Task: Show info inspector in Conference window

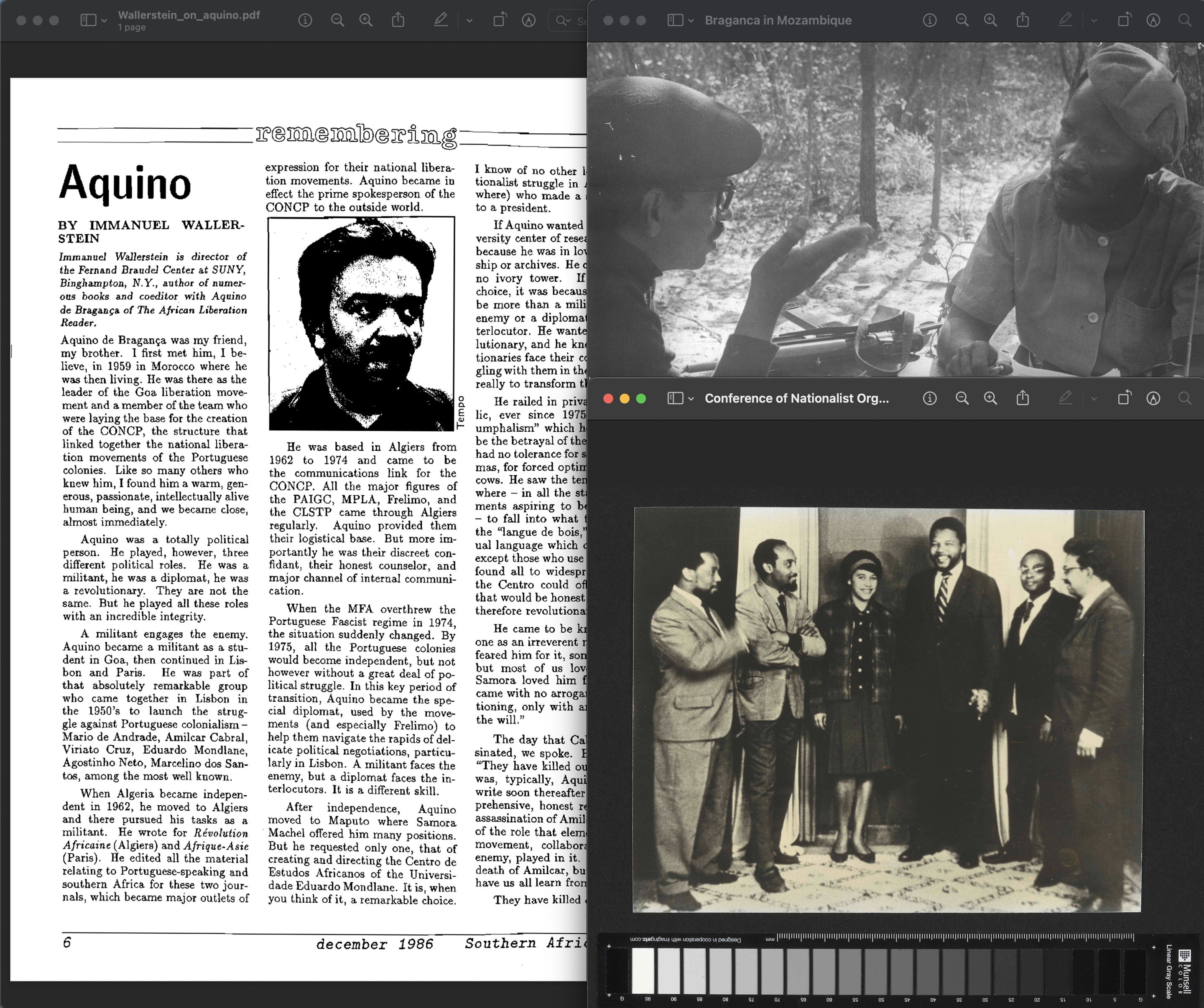Action: pos(929,398)
